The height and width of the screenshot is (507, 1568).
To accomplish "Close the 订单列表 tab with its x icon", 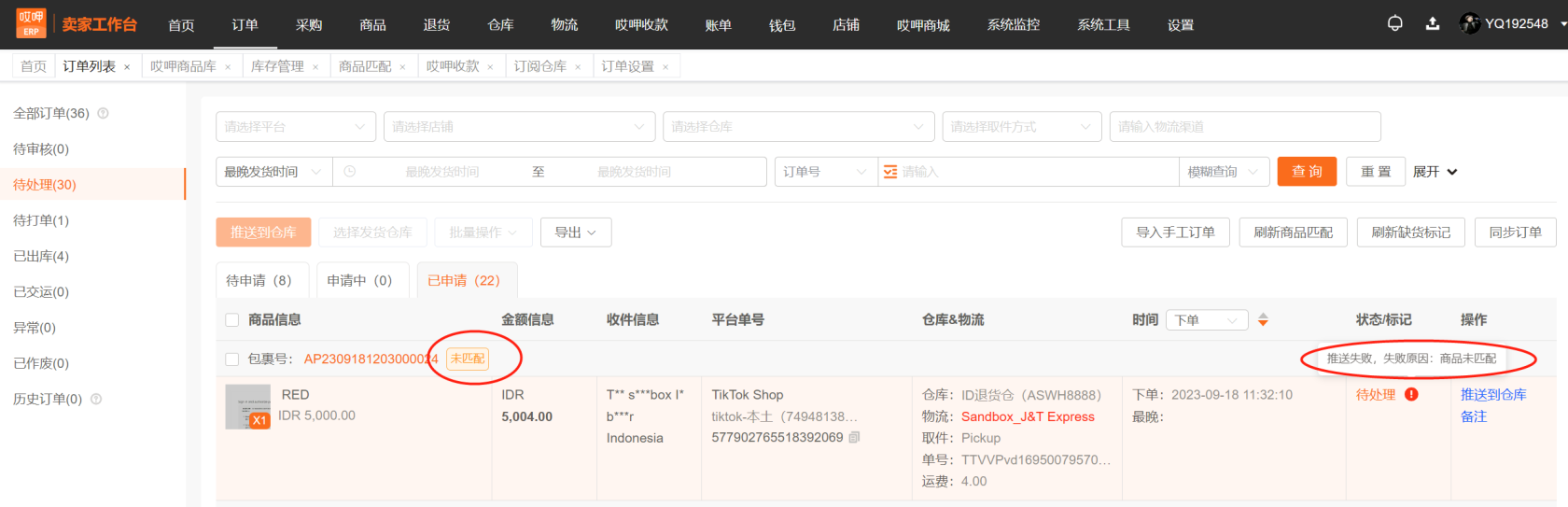I will (127, 67).
